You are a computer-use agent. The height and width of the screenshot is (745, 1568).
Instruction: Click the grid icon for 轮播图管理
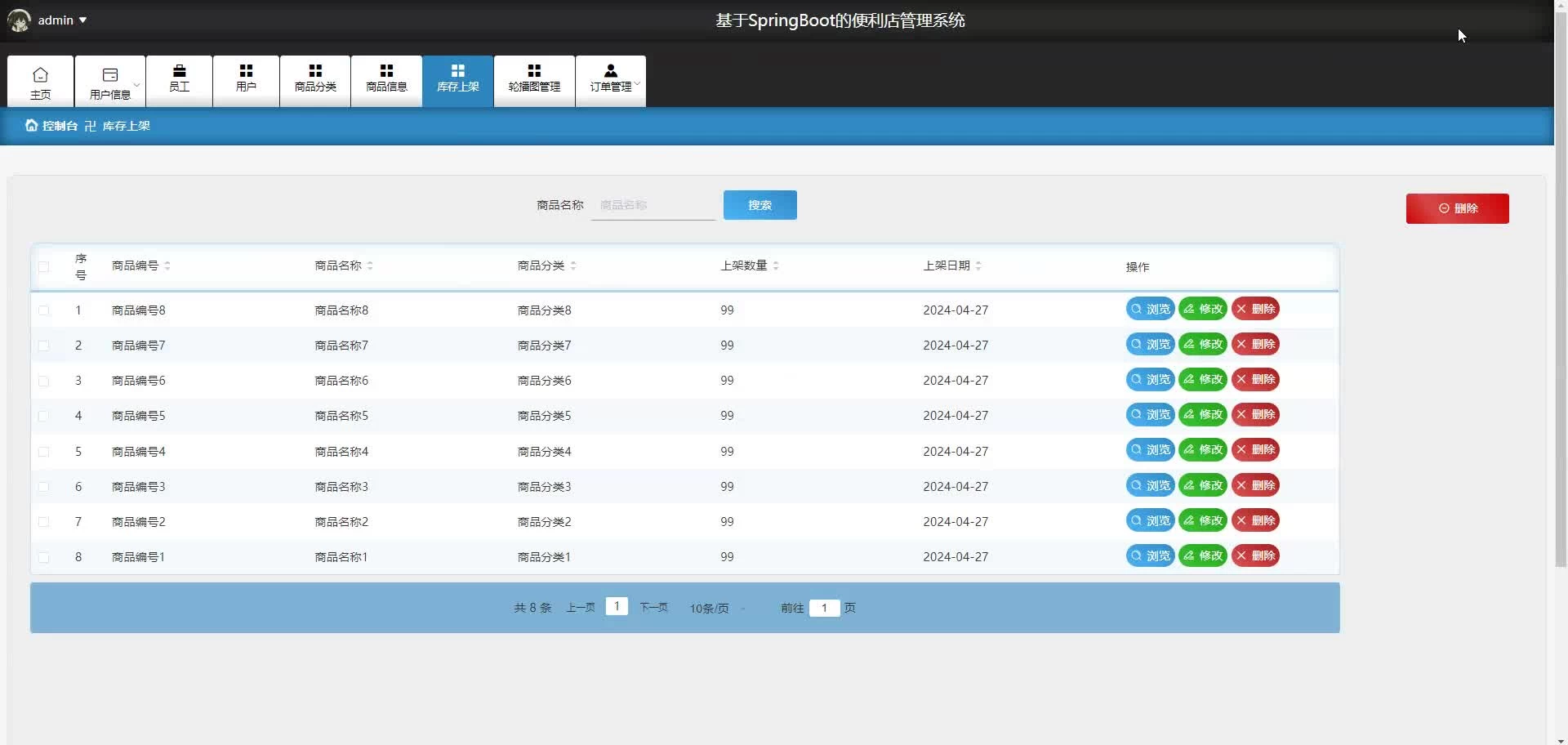click(534, 71)
